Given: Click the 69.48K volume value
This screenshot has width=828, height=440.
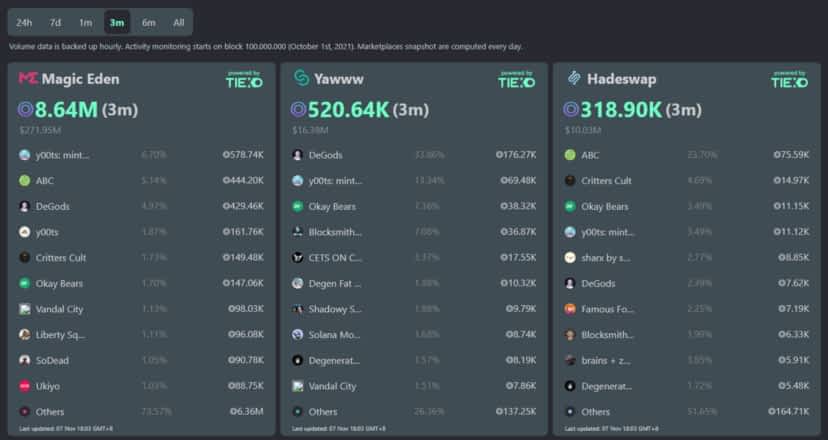Looking at the screenshot, I should pyautogui.click(x=518, y=181).
